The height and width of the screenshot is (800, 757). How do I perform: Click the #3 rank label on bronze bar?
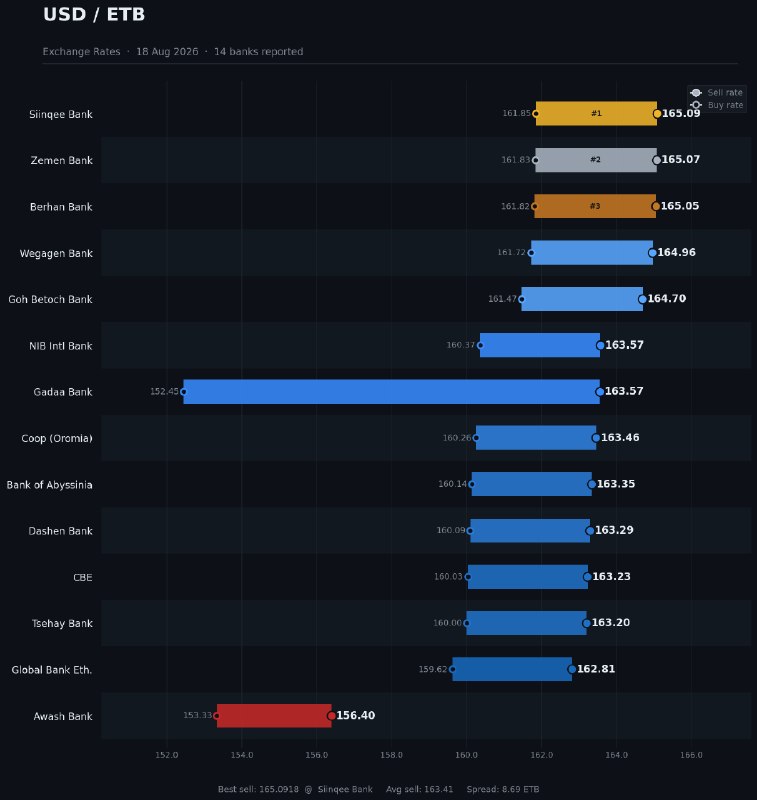[595, 206]
